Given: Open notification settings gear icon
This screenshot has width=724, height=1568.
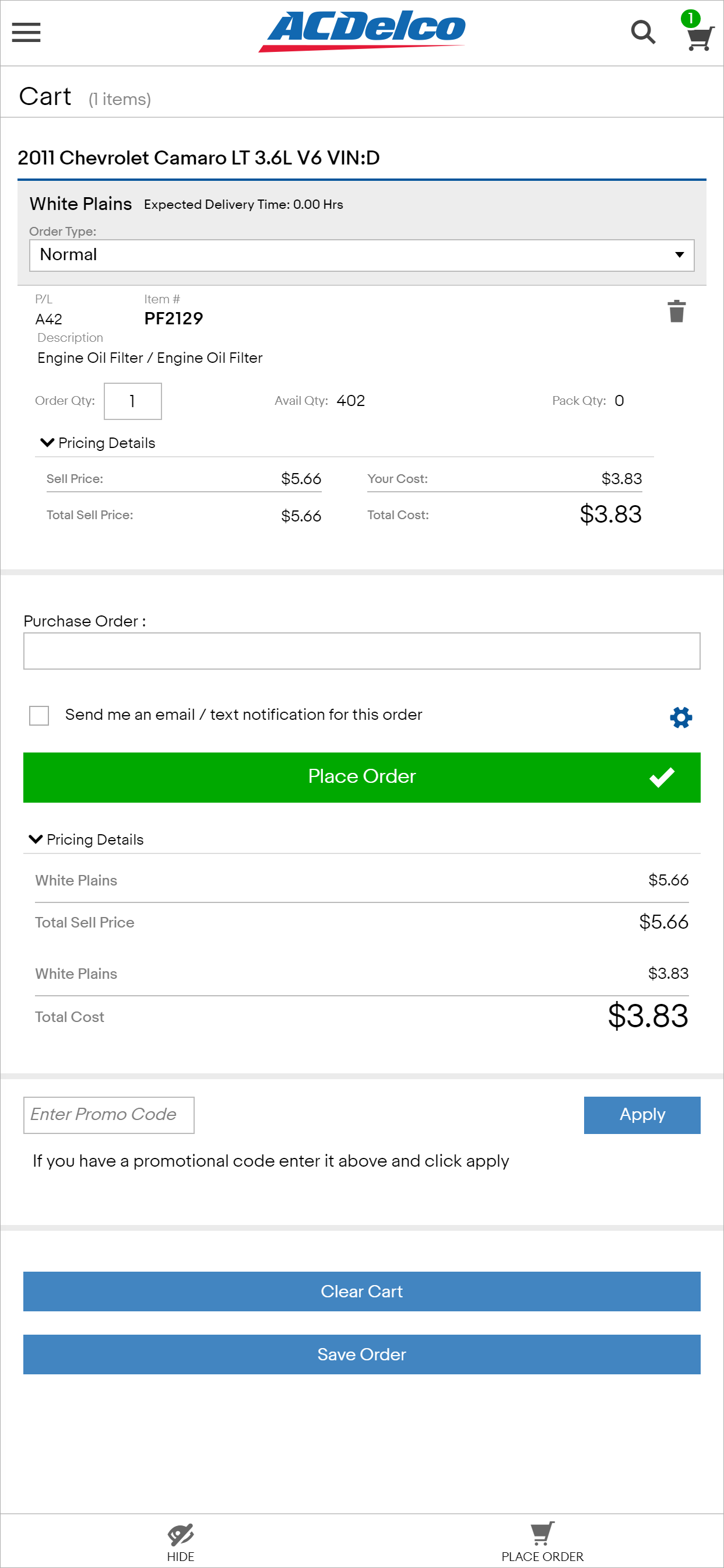Looking at the screenshot, I should coord(681,717).
